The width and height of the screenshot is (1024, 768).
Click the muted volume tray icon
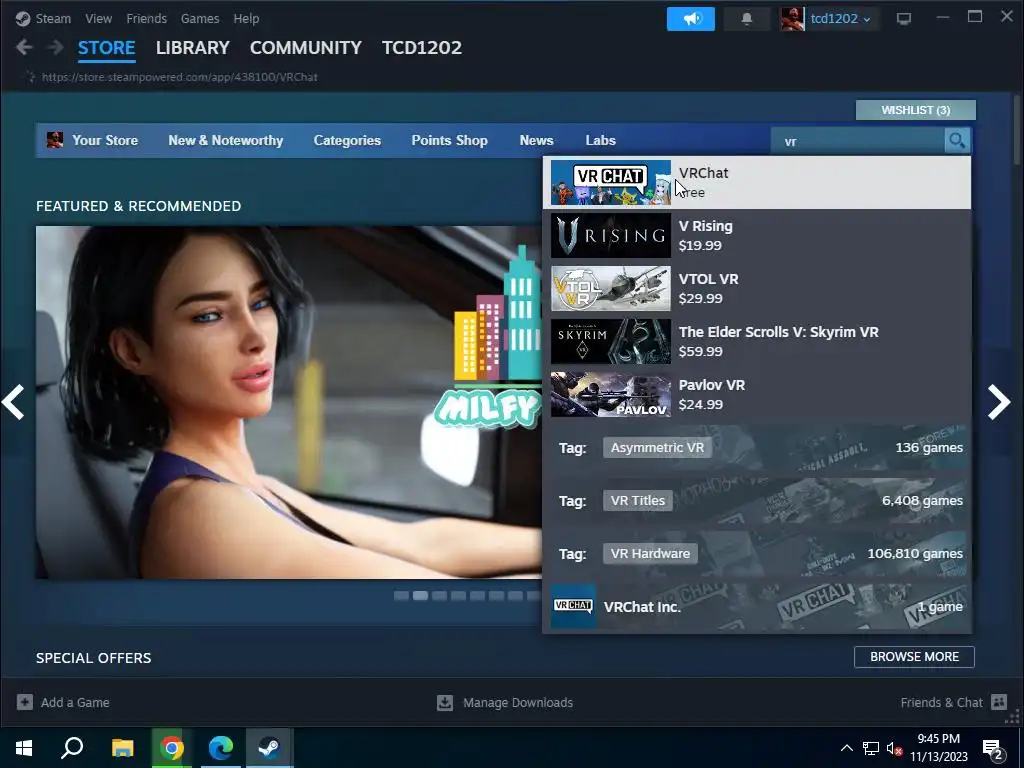pyautogui.click(x=893, y=748)
